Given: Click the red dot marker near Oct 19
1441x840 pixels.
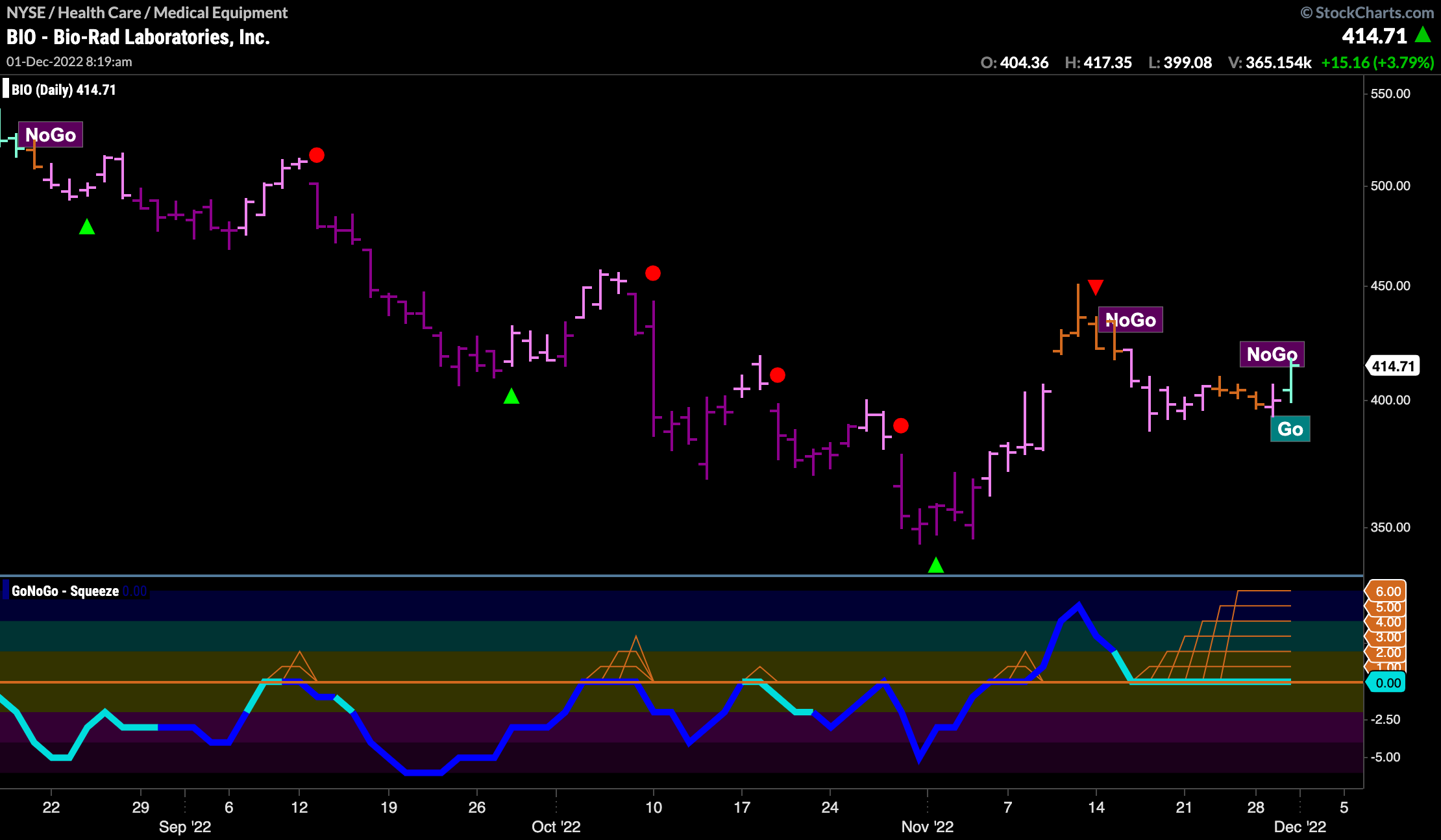Looking at the screenshot, I should (x=778, y=375).
